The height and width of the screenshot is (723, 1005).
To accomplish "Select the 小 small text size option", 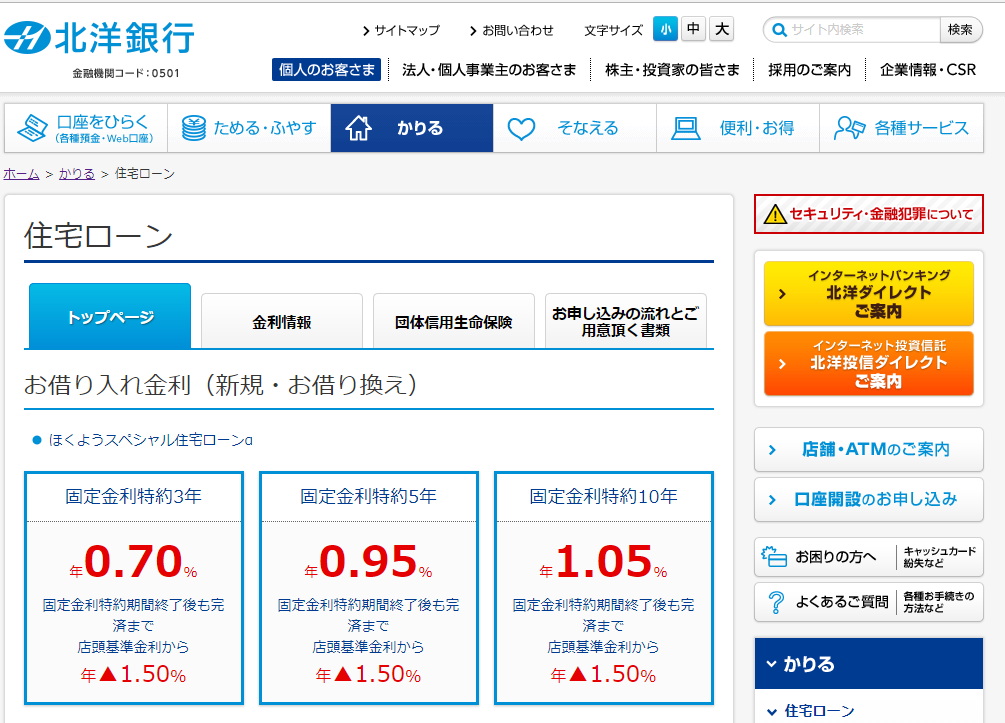I will coord(665,29).
